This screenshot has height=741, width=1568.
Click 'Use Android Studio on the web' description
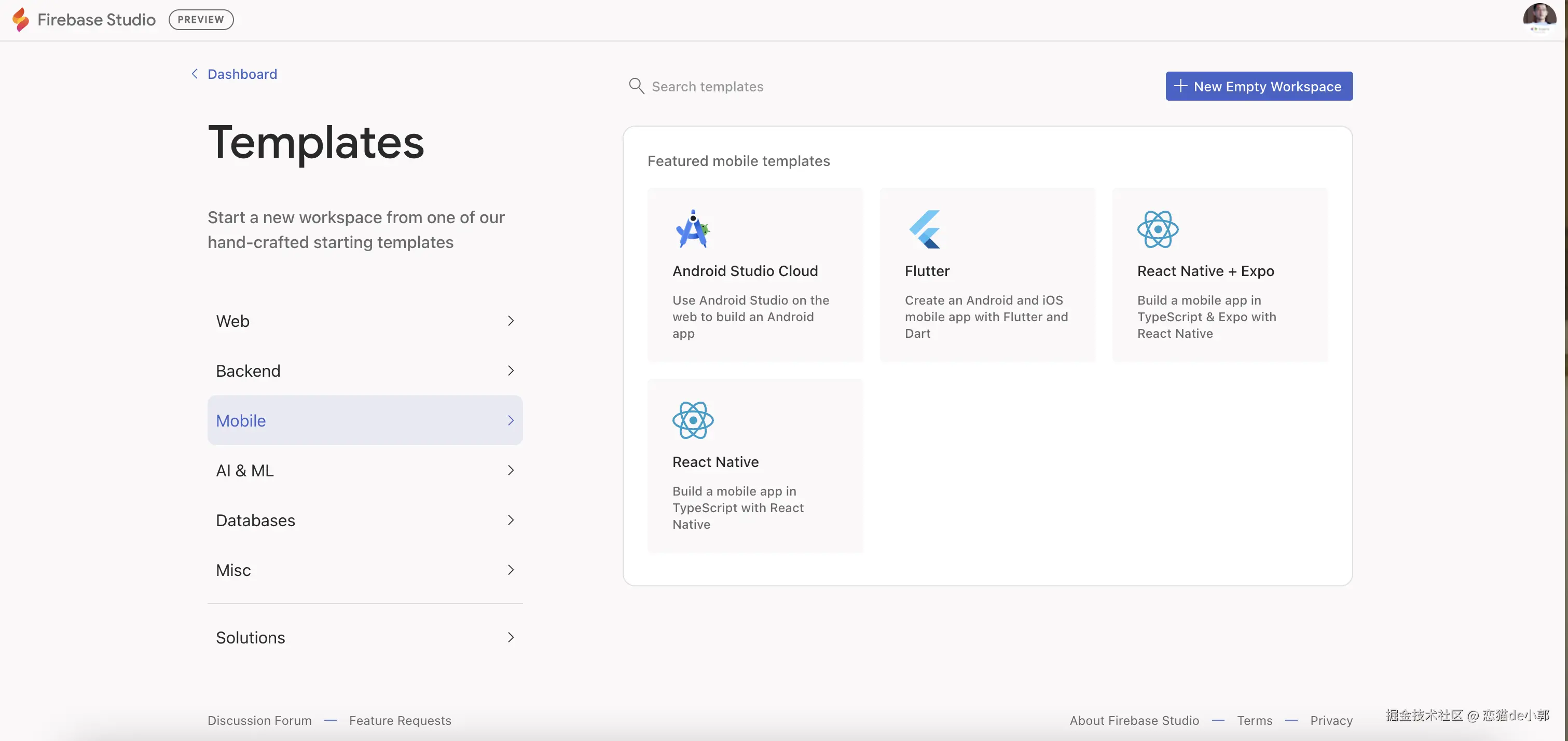tap(750, 317)
